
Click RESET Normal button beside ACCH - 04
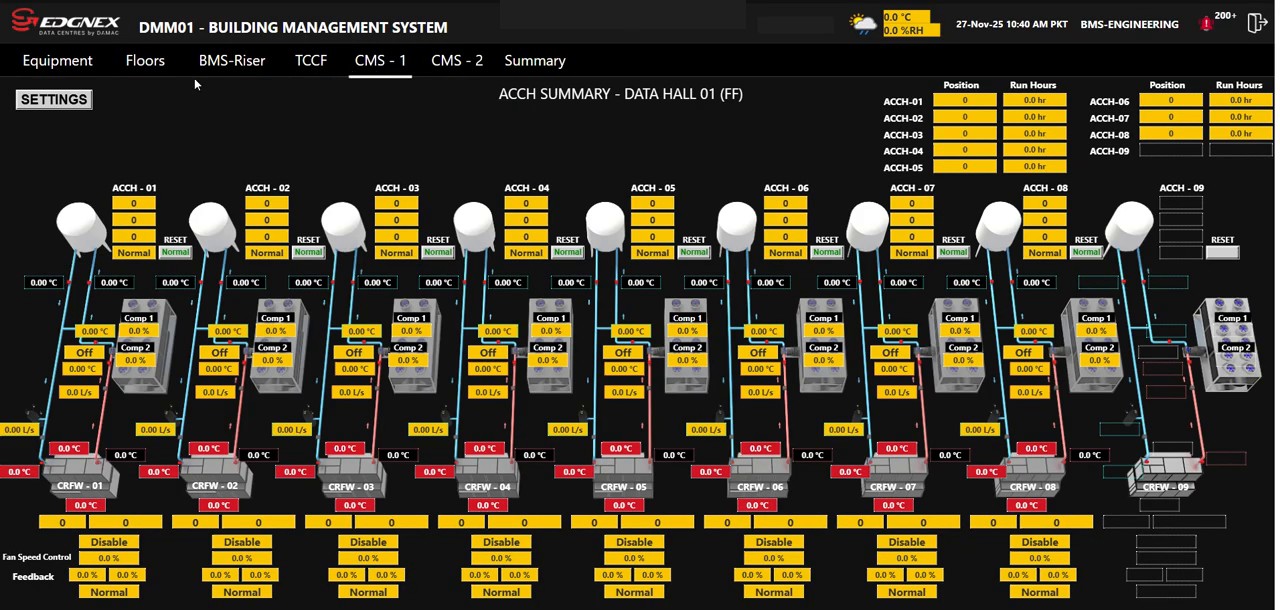[x=567, y=252]
